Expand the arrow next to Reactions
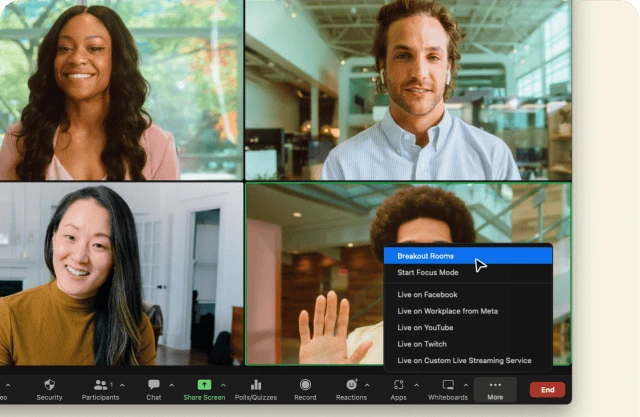Image resolution: width=640 pixels, height=417 pixels. pos(368,384)
